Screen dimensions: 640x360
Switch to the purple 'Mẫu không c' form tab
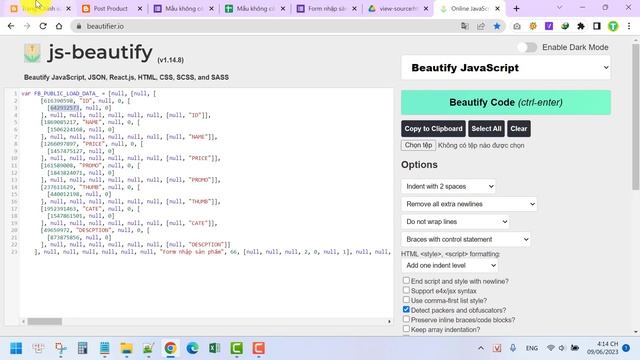click(x=183, y=9)
